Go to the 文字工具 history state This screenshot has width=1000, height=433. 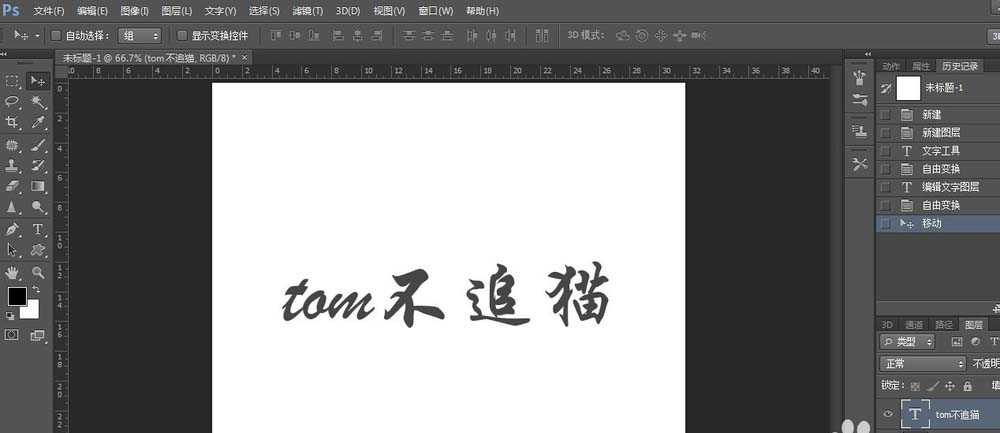click(941, 151)
